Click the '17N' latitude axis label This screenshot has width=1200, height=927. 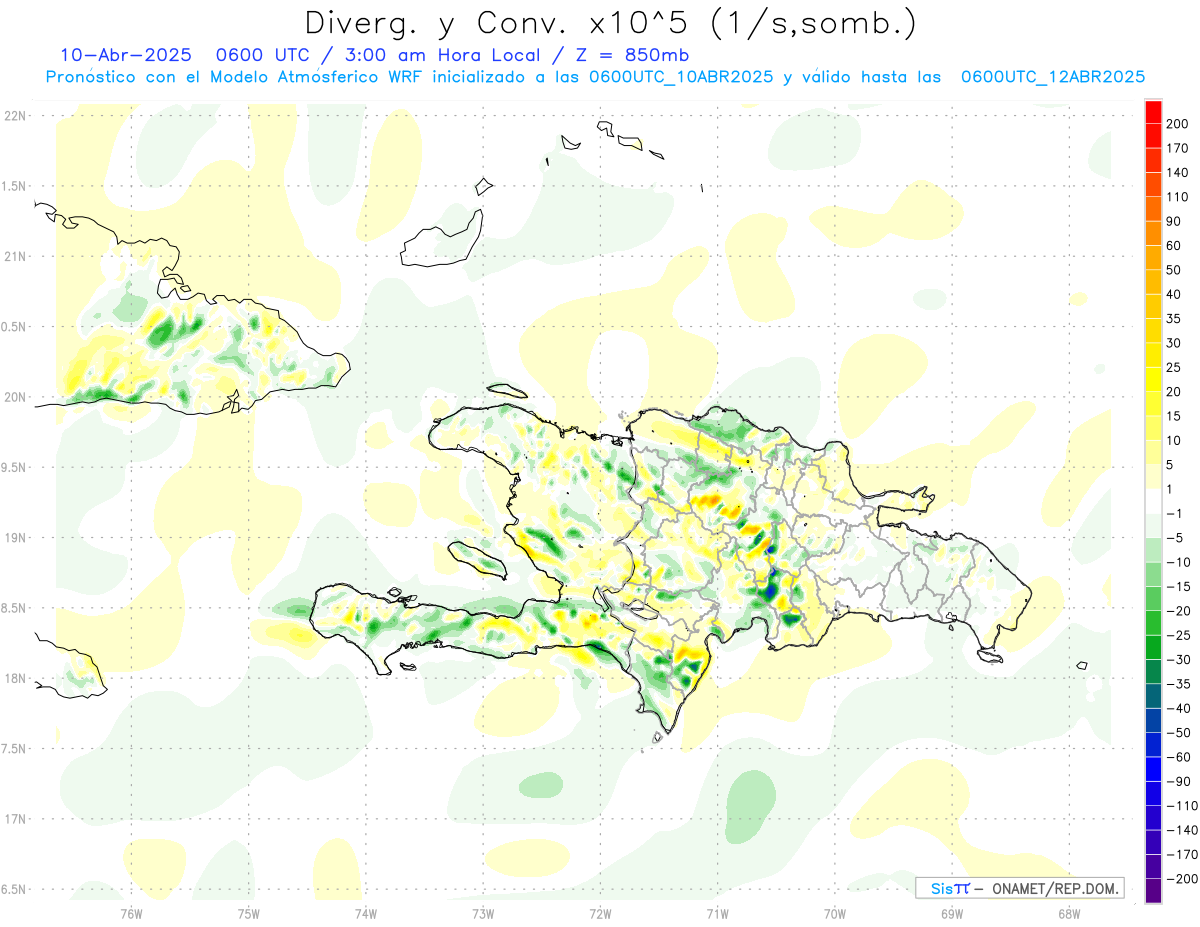pos(14,819)
